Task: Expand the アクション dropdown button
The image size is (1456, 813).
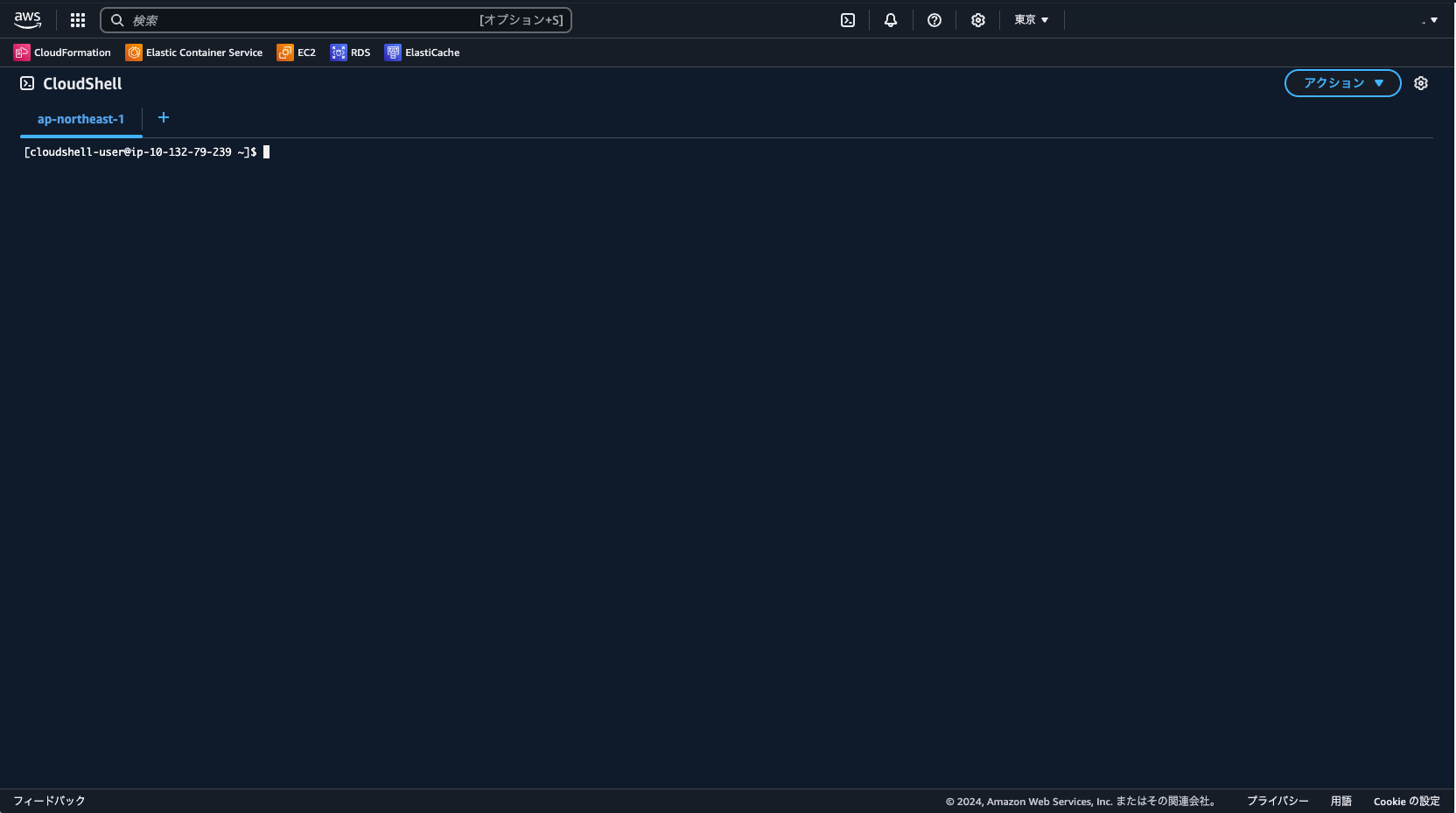Action: [x=1342, y=83]
